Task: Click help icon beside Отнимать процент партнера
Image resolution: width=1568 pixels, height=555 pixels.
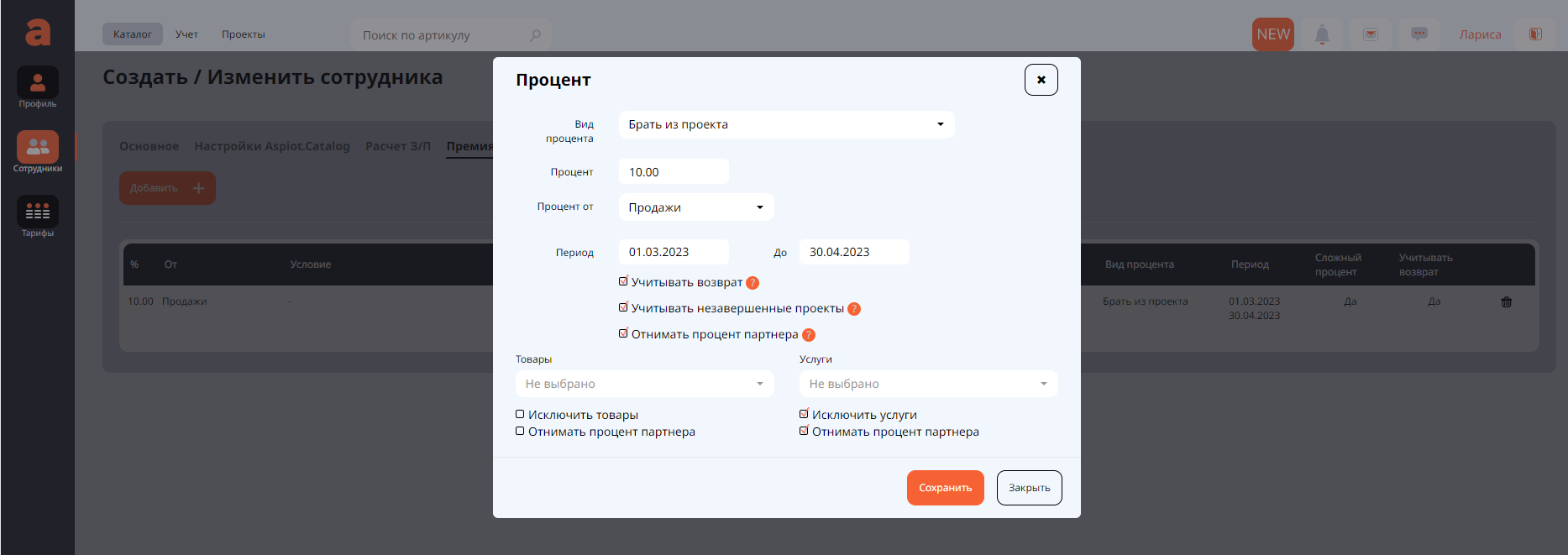Action: click(809, 335)
